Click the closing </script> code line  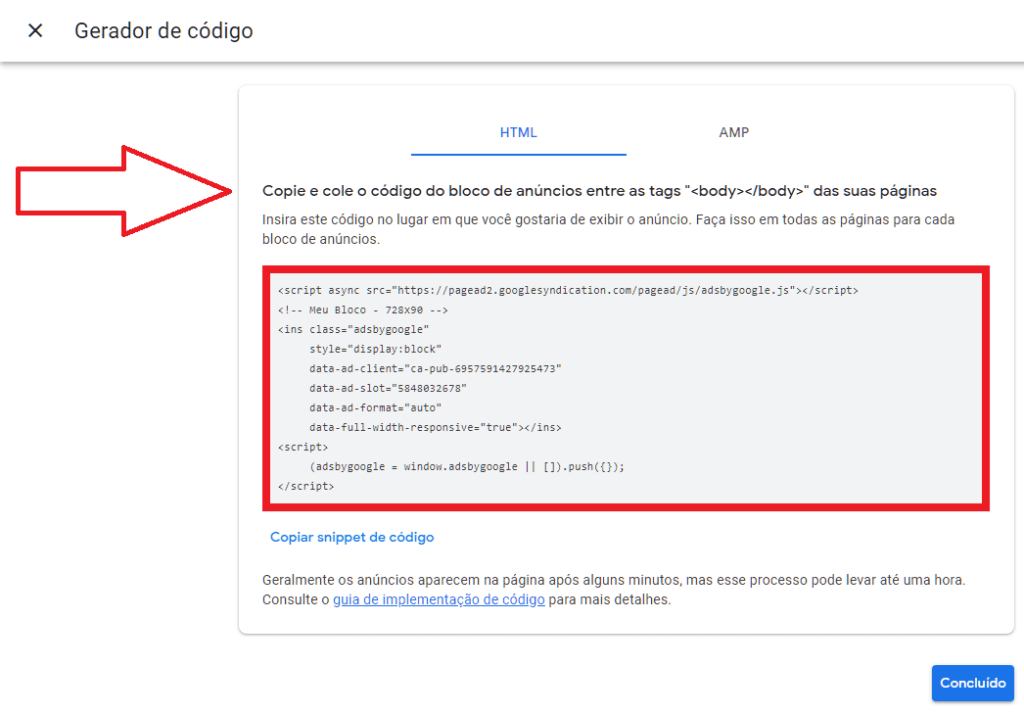tap(306, 486)
